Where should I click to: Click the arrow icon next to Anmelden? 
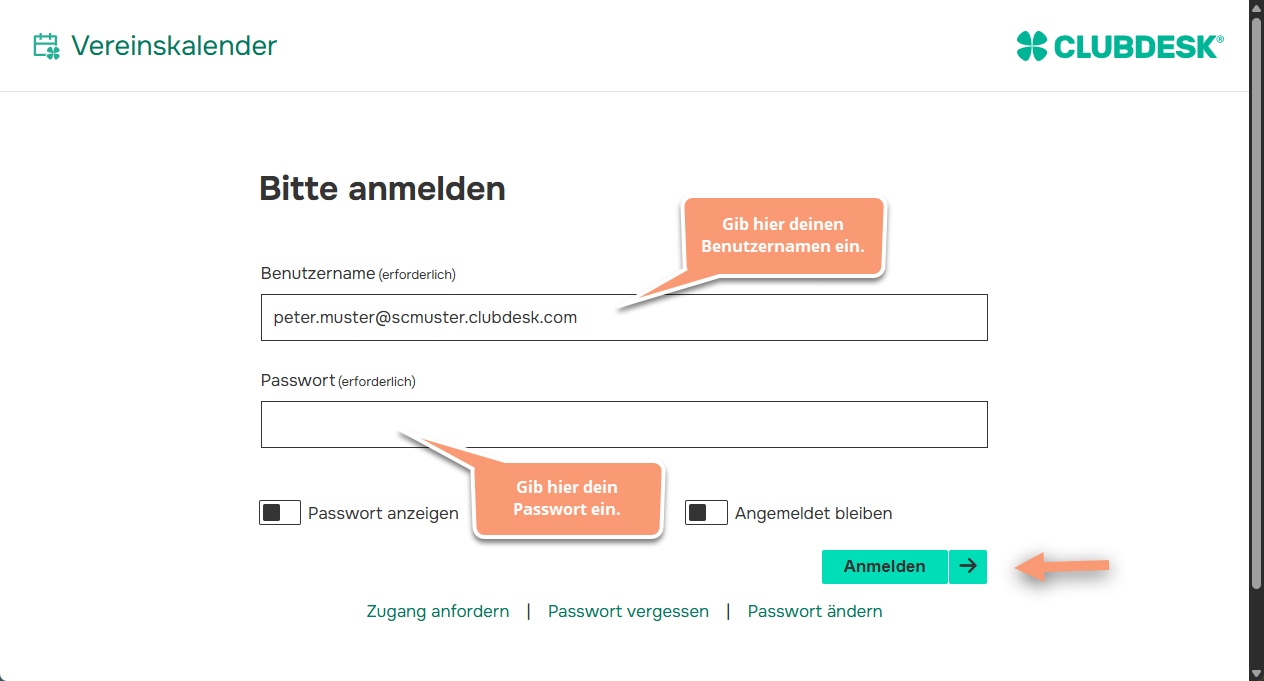pyautogui.click(x=967, y=566)
